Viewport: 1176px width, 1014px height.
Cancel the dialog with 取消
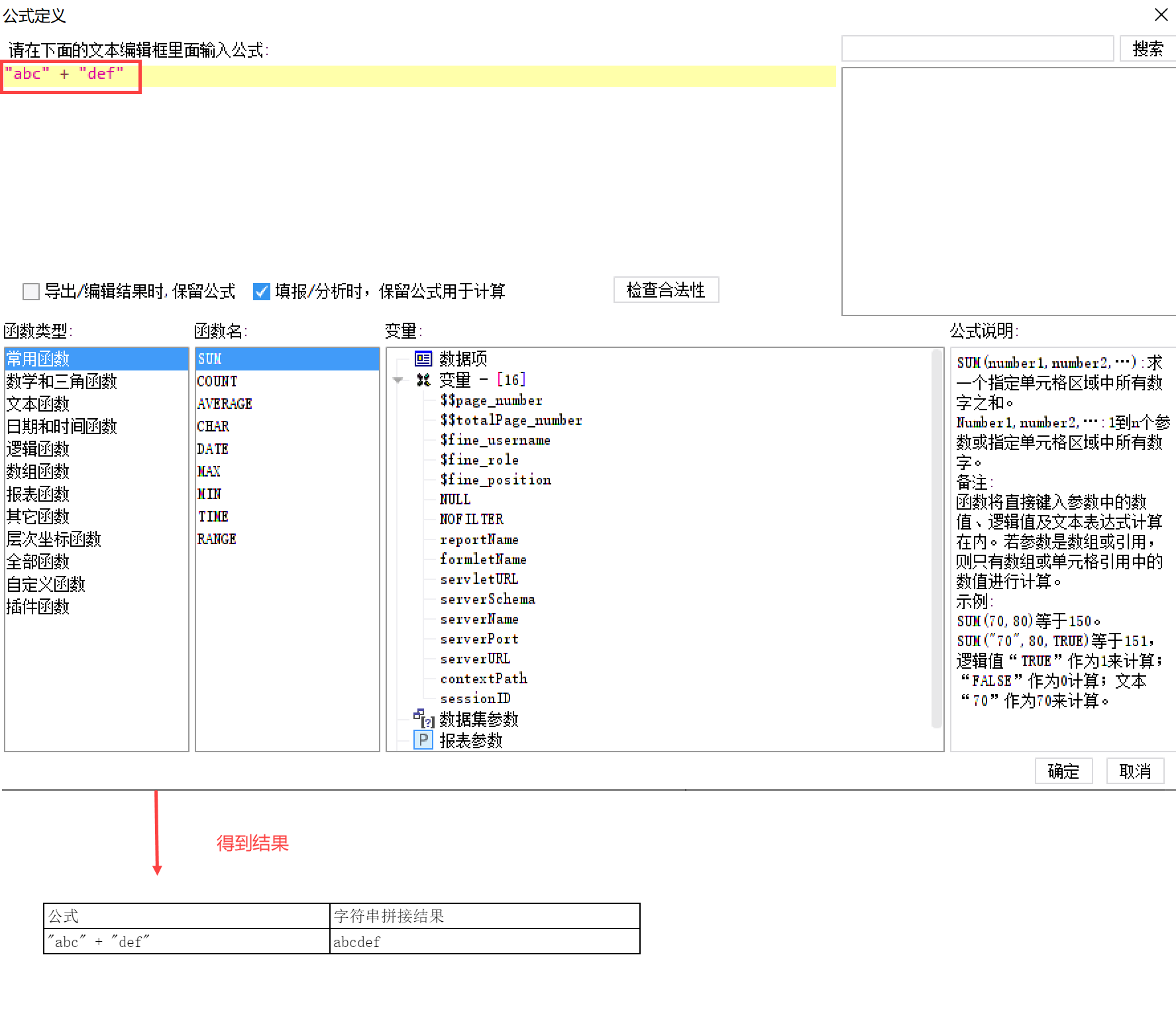coord(1135,771)
